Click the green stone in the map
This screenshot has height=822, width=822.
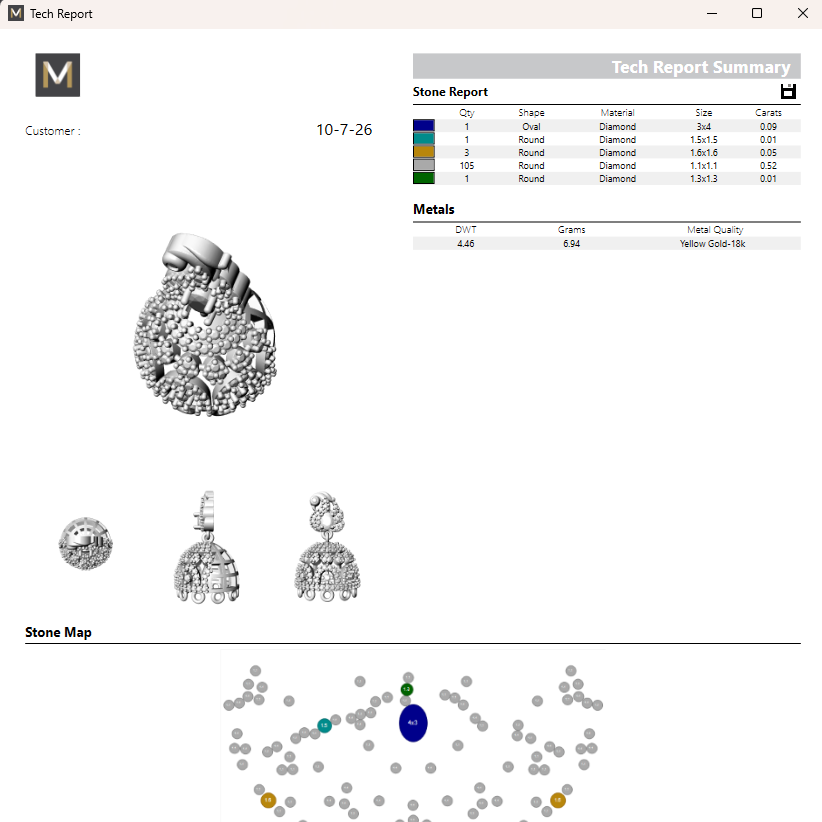(x=407, y=689)
